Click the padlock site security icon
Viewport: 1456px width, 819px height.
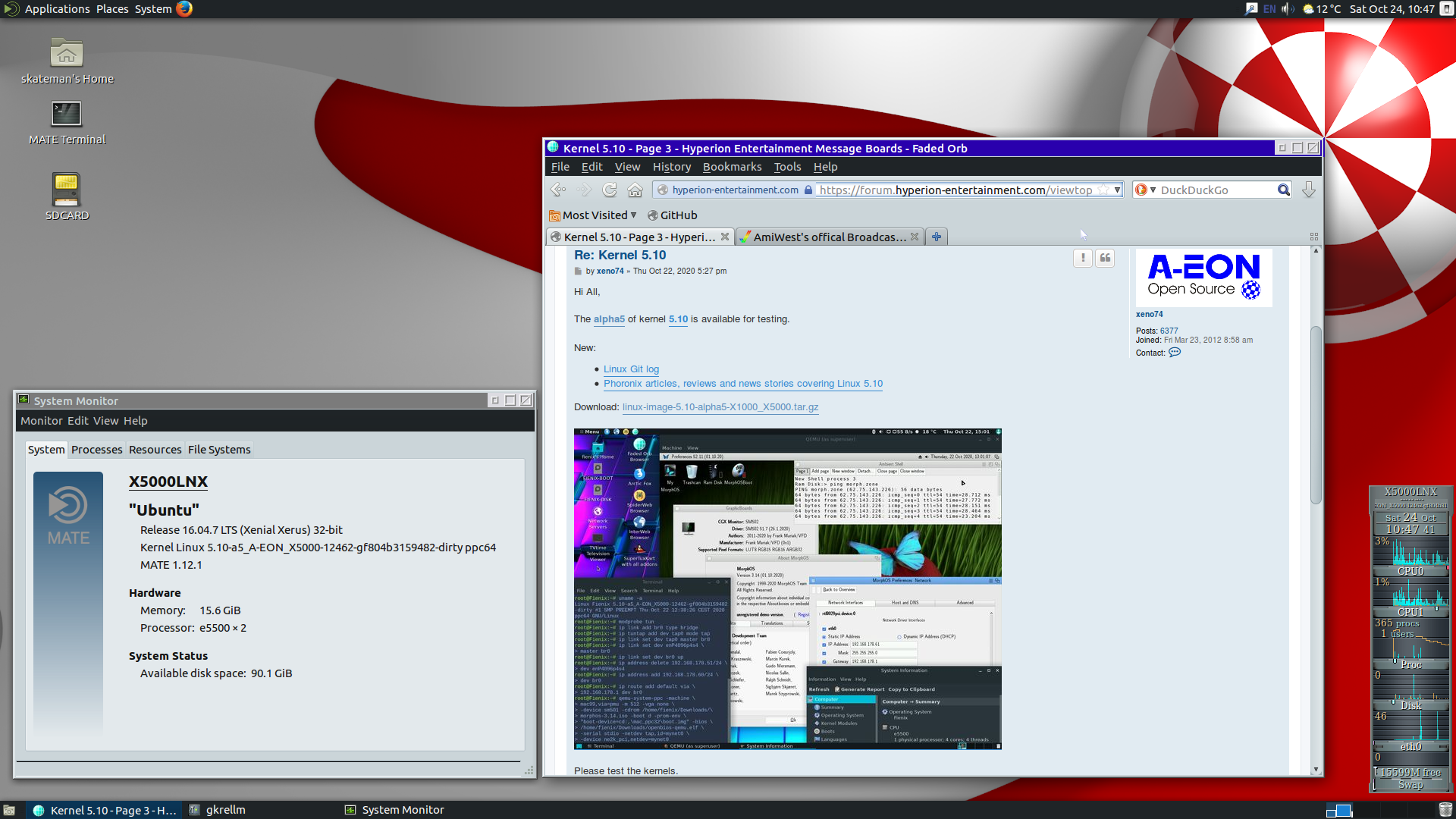pyautogui.click(x=808, y=190)
